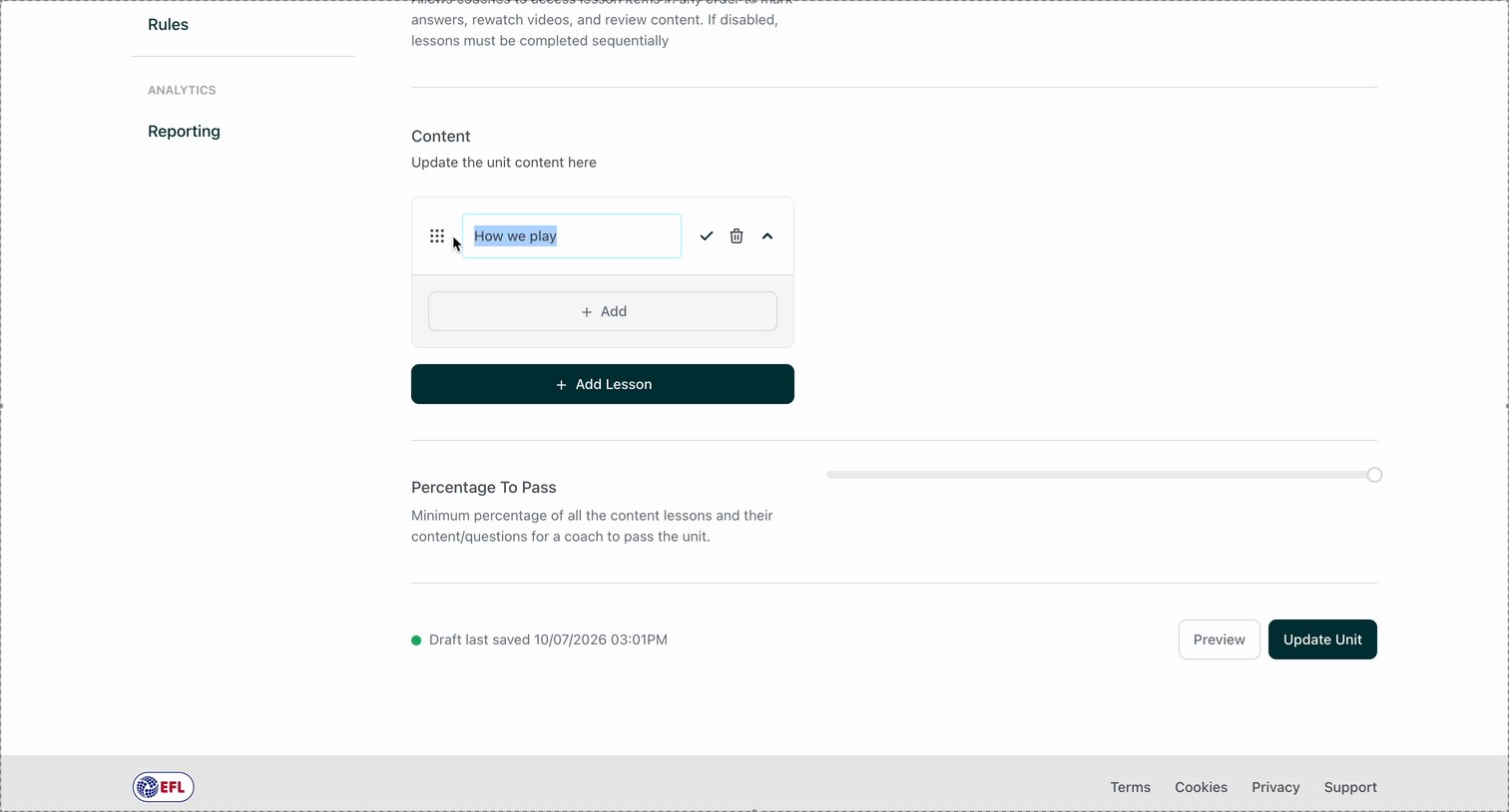Click the Percentage To Pass slider handle
This screenshot has width=1509, height=812.
tap(1374, 475)
